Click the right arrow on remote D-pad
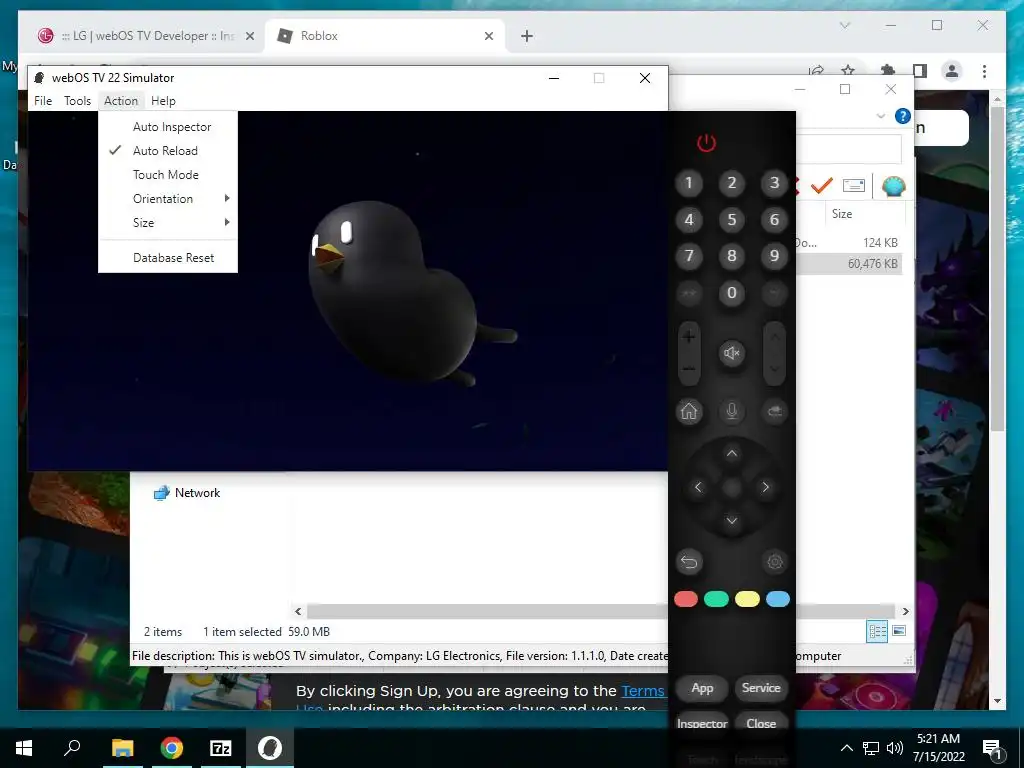The image size is (1024, 768). coord(765,487)
